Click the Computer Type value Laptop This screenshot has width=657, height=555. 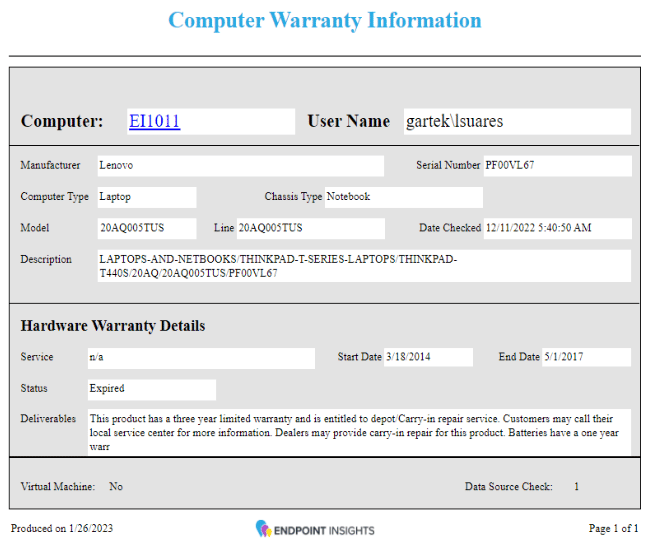click(x=147, y=197)
